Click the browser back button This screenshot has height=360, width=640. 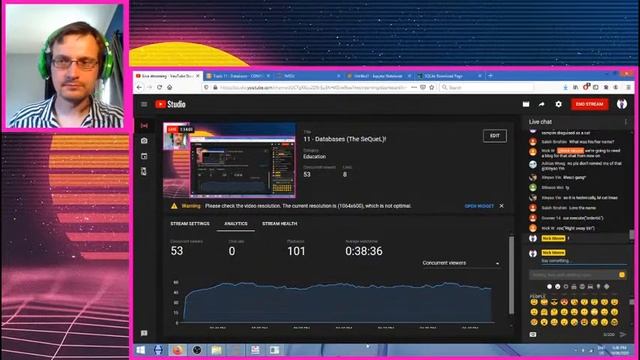point(140,87)
